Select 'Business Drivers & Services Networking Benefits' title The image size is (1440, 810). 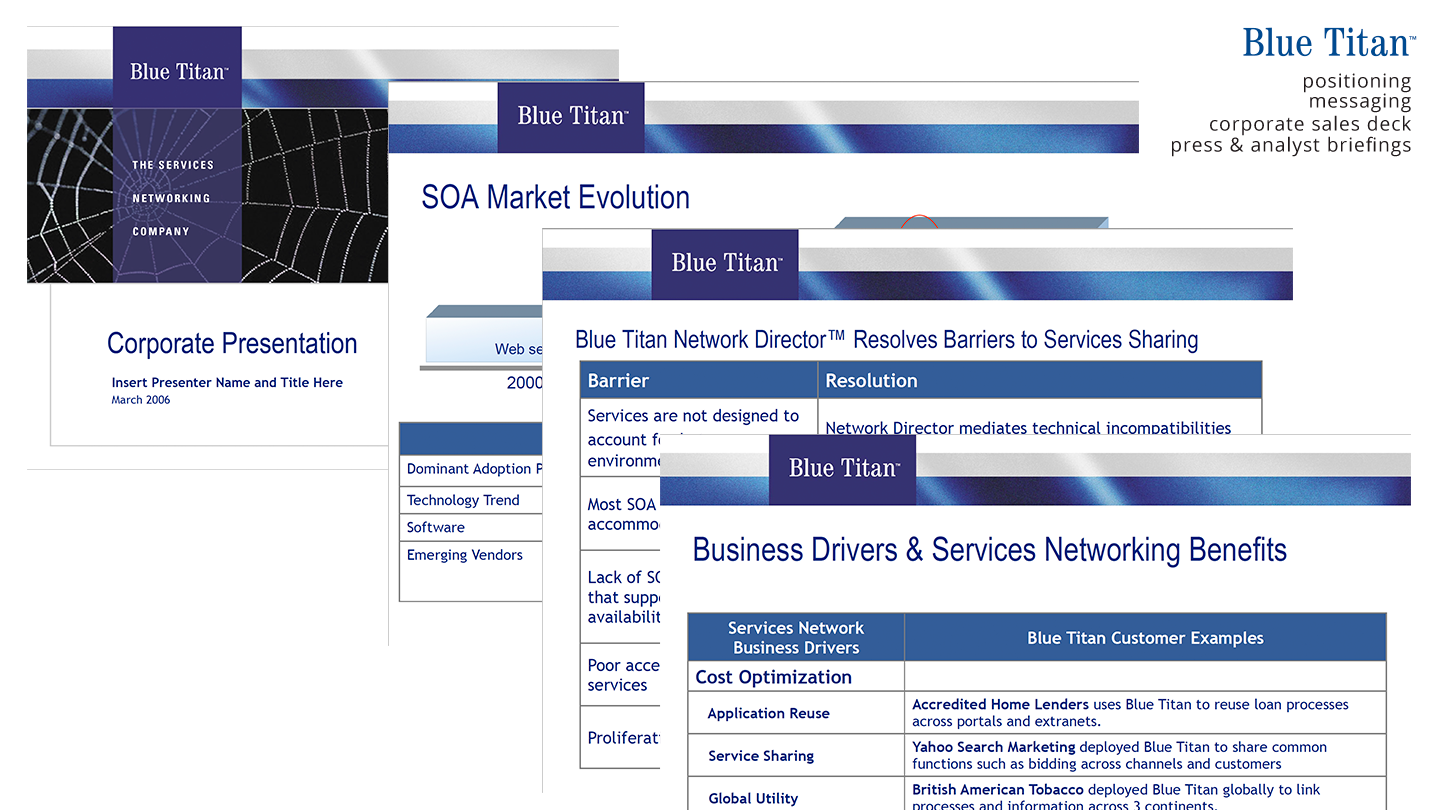pos(990,550)
